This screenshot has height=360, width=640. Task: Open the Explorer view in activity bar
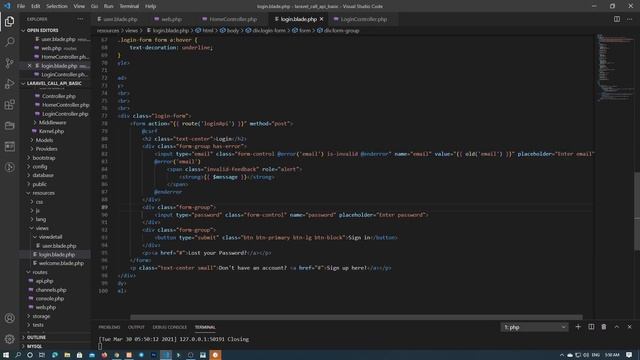[x=9, y=22]
